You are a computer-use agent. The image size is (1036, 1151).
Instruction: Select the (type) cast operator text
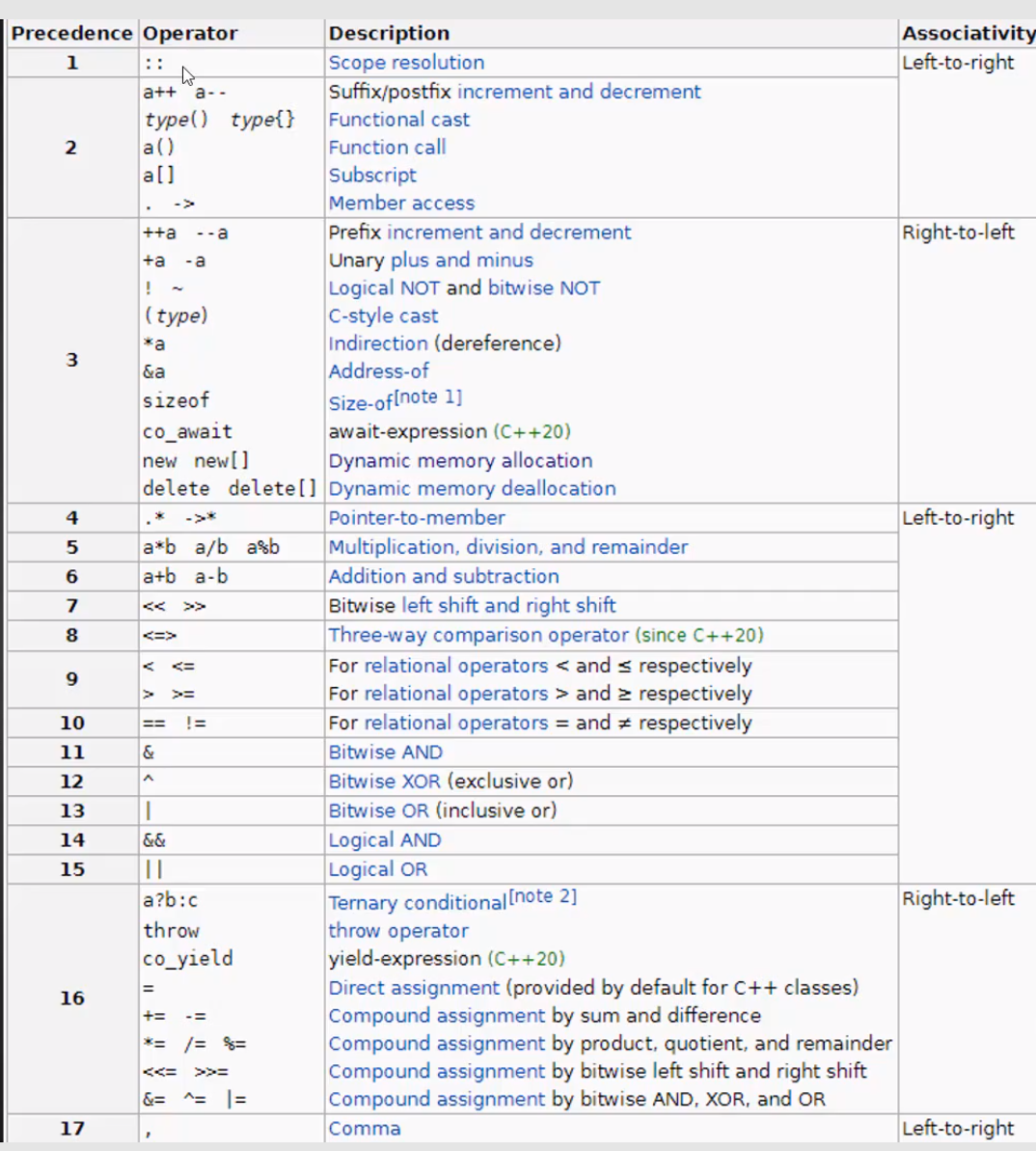(x=177, y=316)
